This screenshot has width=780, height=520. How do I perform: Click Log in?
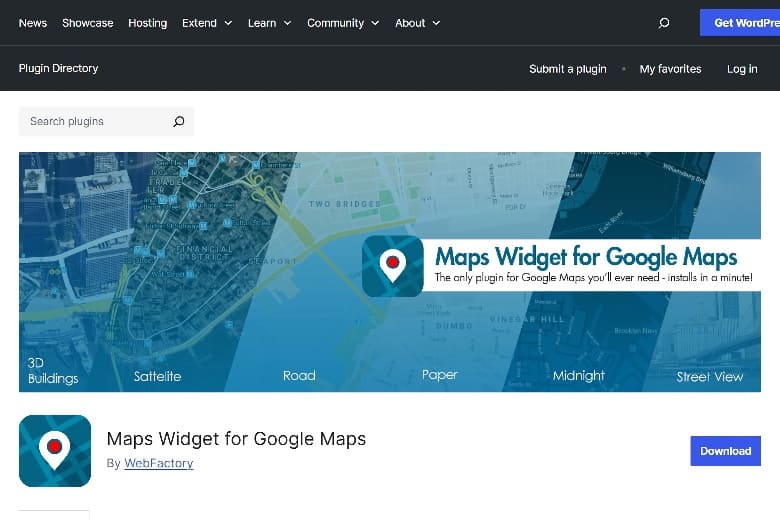click(742, 69)
